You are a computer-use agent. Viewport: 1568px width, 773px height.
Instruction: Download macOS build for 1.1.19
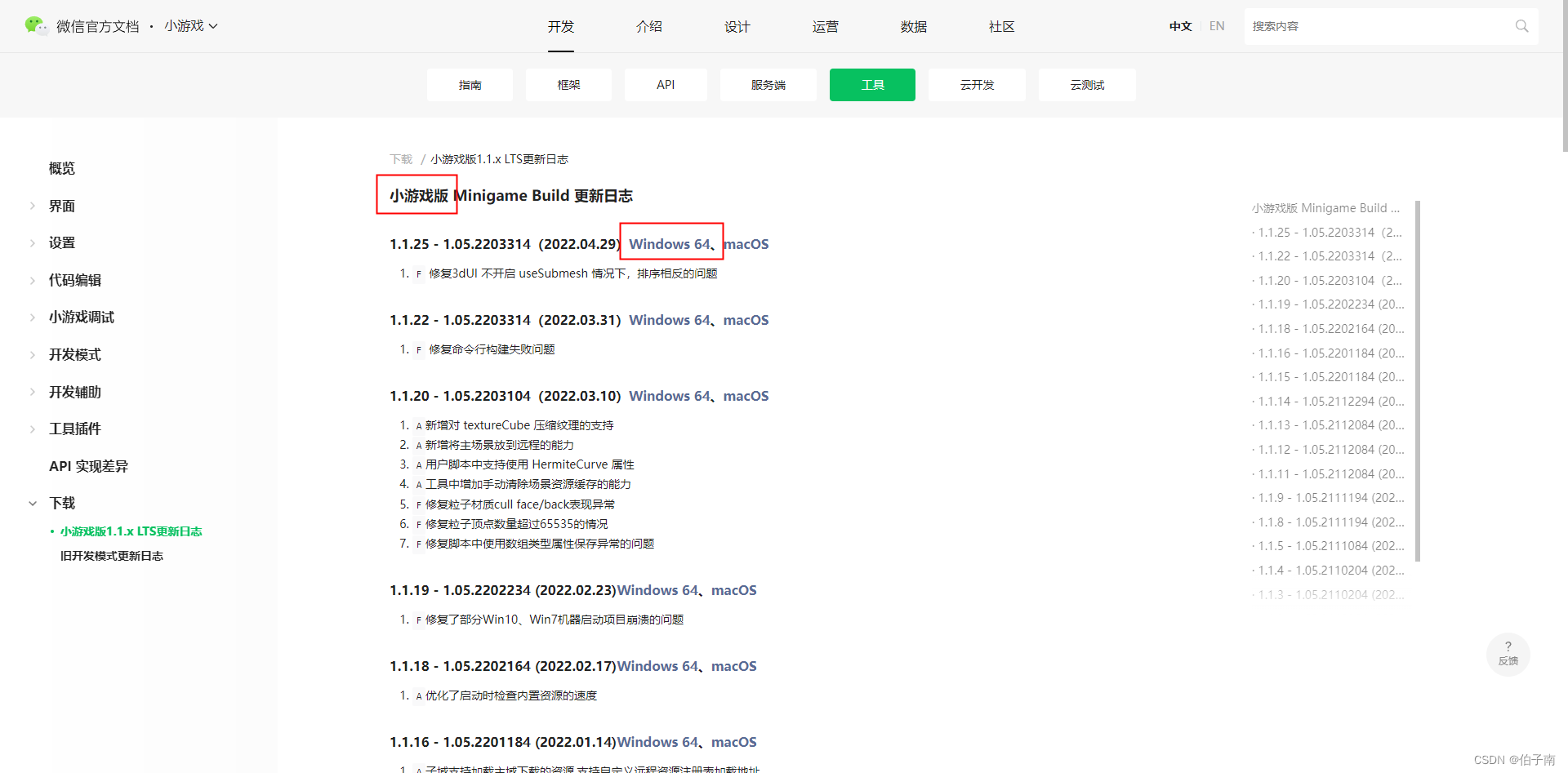point(734,590)
